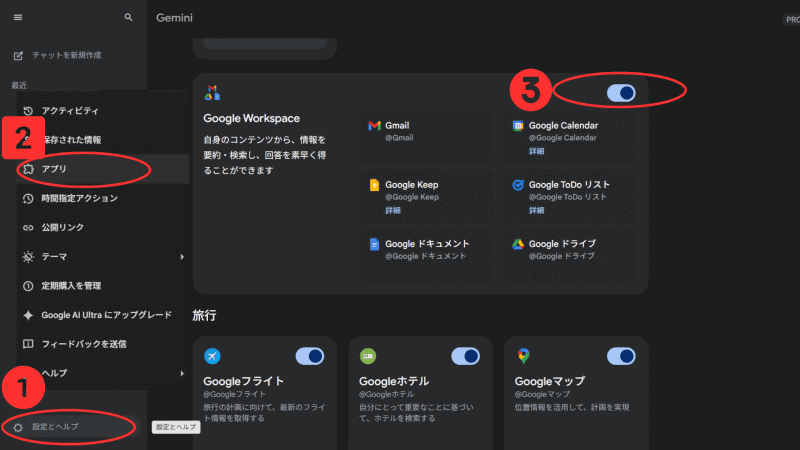Open 詳細 link under Google Calendar
Viewport: 800px width, 450px height.
point(536,151)
